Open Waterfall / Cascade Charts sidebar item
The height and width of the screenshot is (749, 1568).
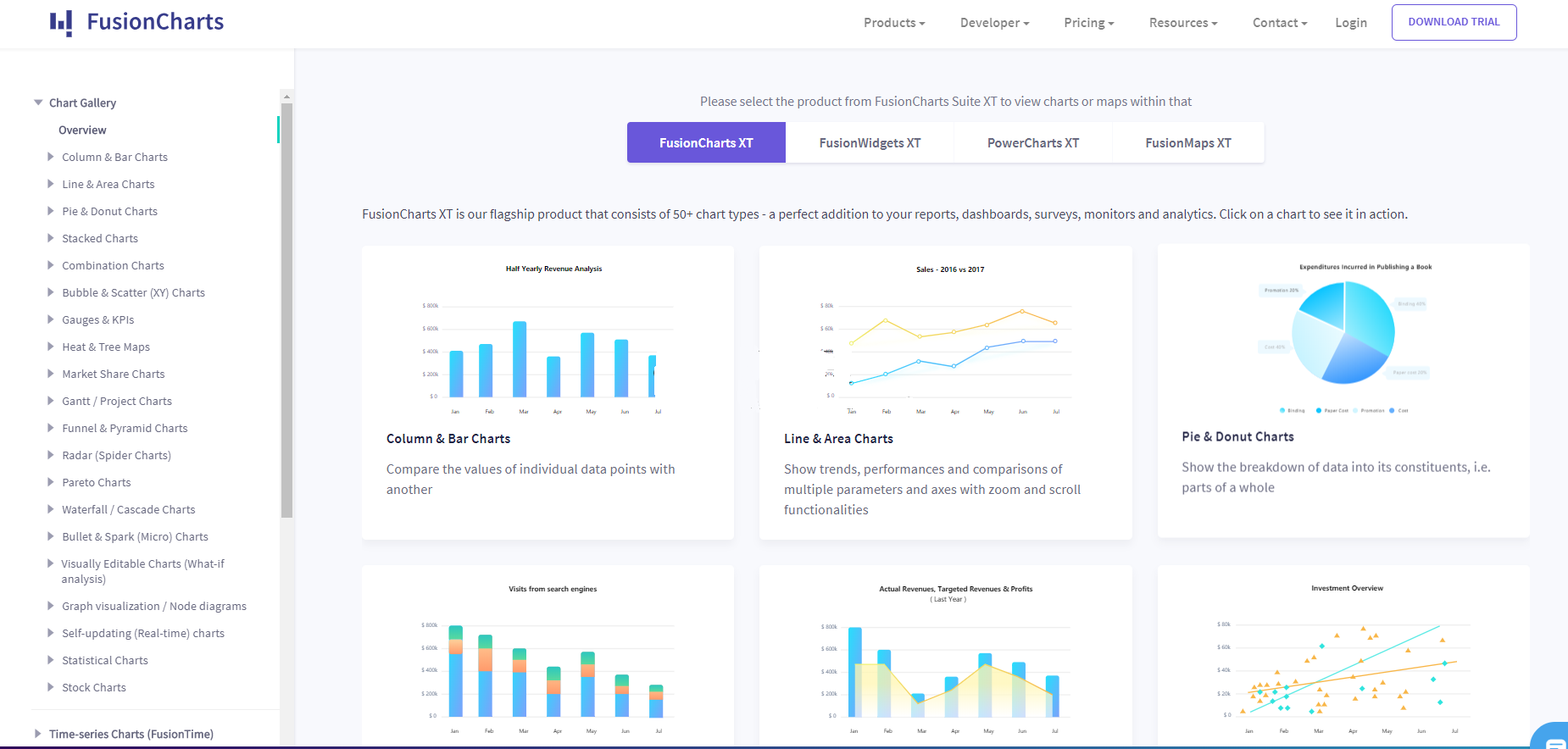(128, 509)
